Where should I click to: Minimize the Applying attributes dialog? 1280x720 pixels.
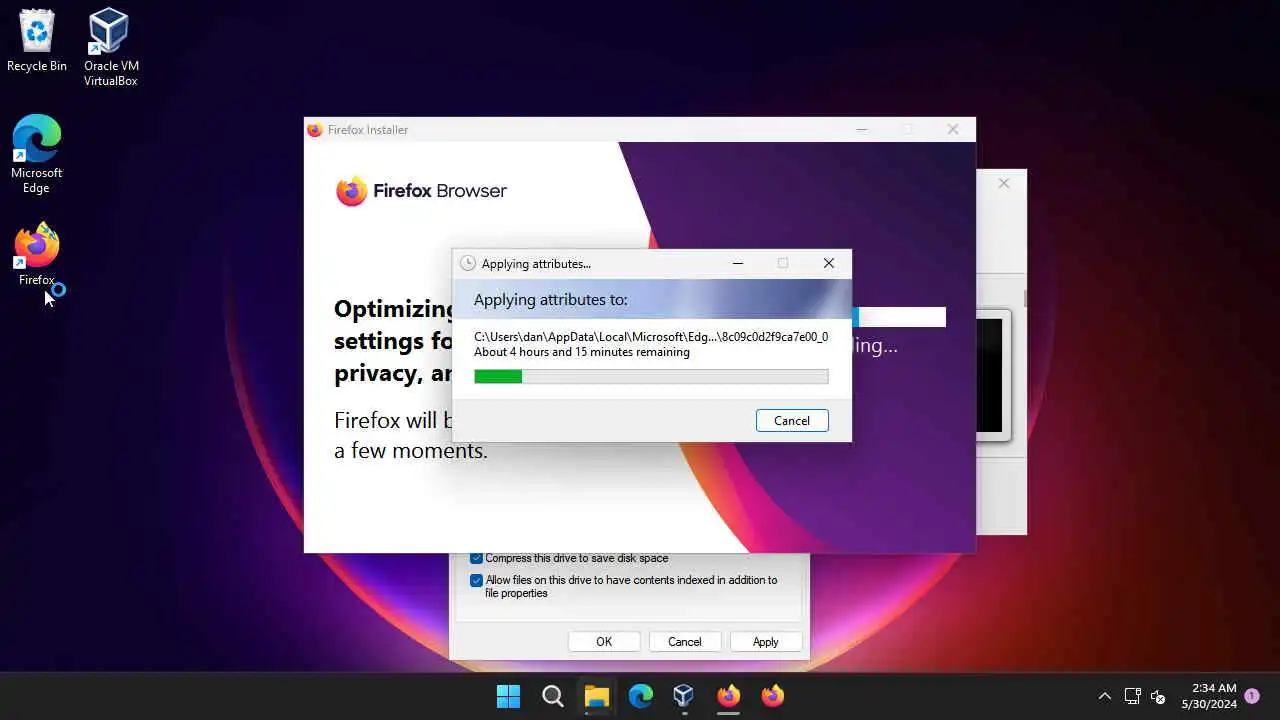[738, 264]
